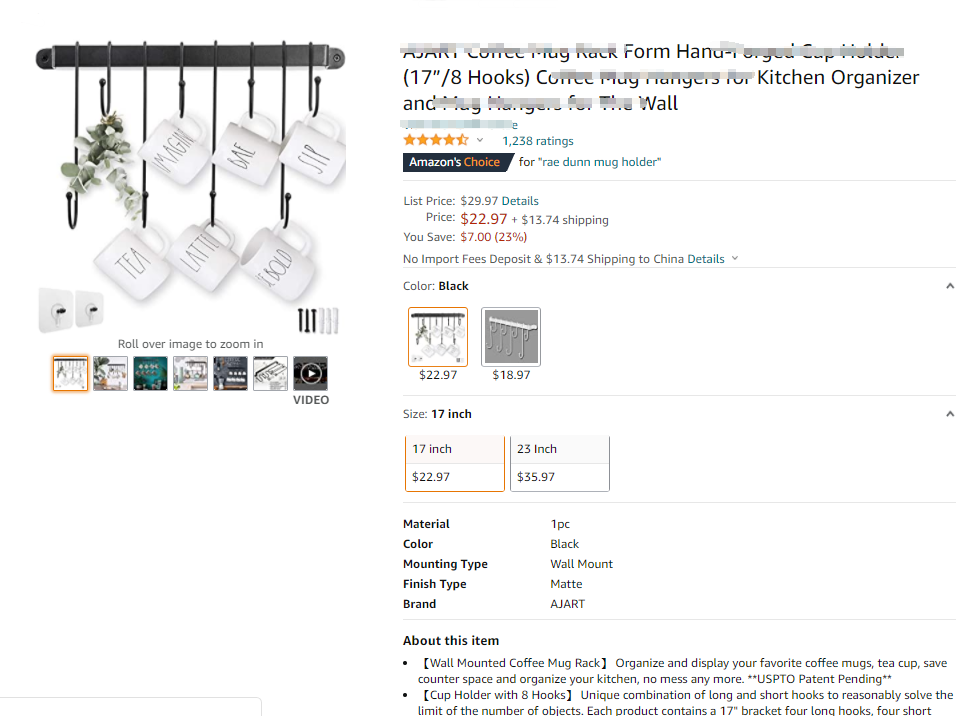Screen dimensions: 956x716
Task: Open the rating dropdown arrow beside stars
Action: click(480, 141)
